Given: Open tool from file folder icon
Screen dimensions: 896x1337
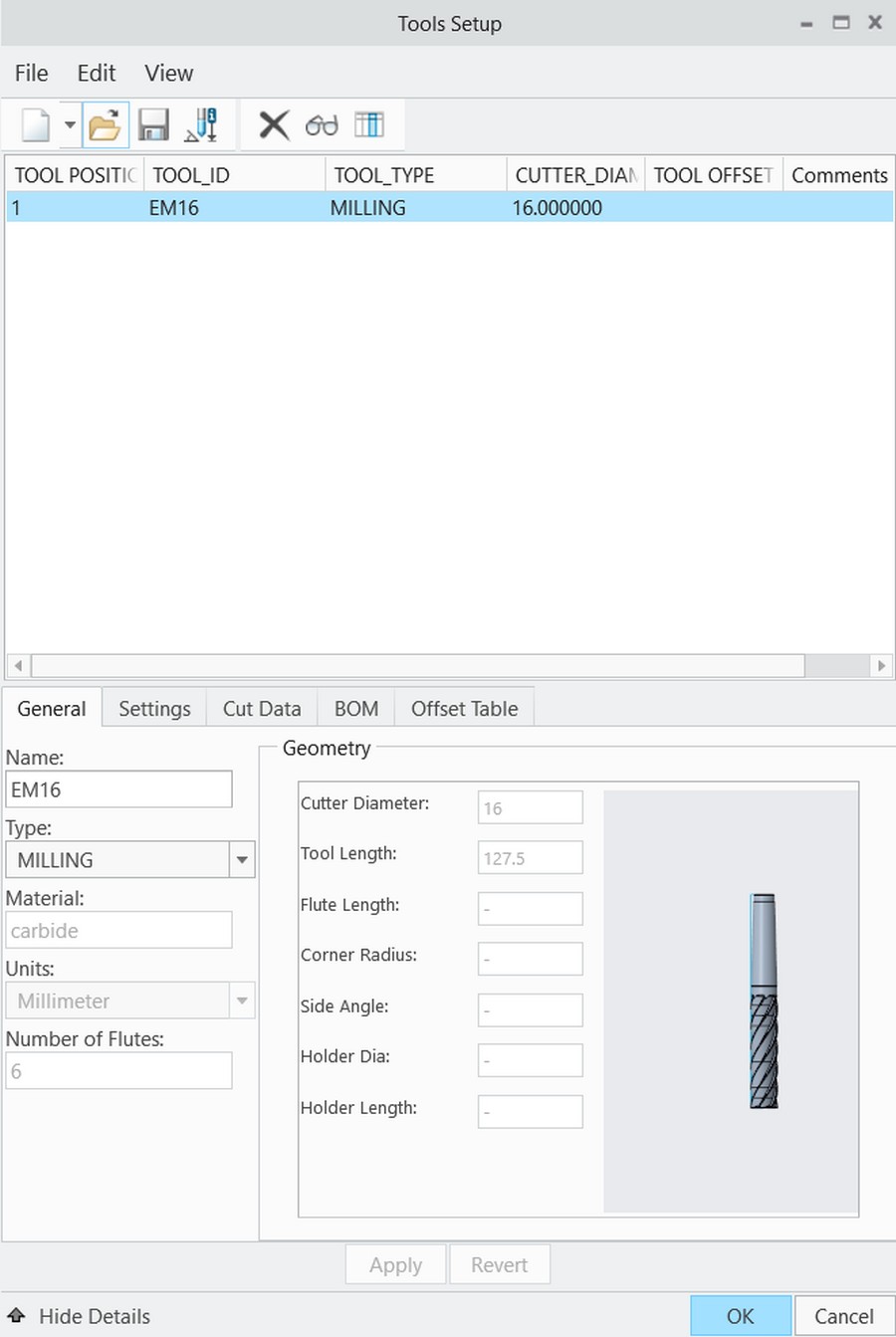Looking at the screenshot, I should click(x=105, y=125).
